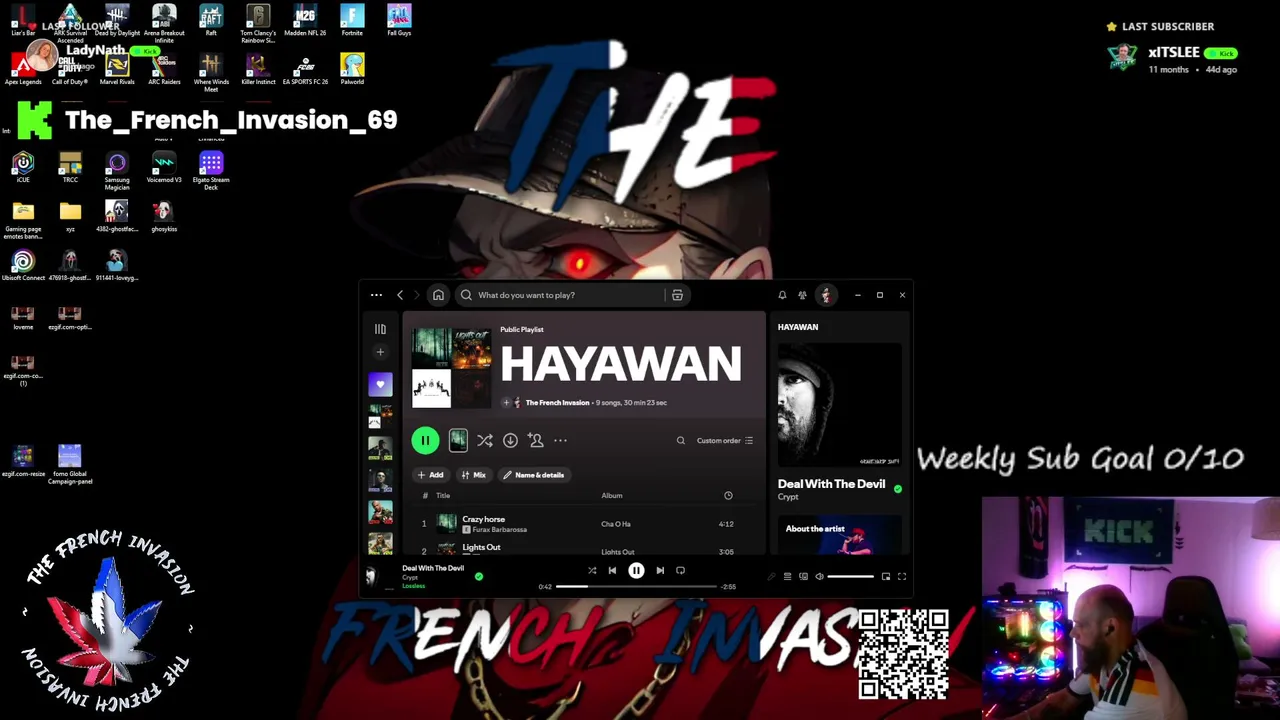The image size is (1280, 720).
Task: Sort tracks by the duration clock icon
Action: [x=728, y=496]
